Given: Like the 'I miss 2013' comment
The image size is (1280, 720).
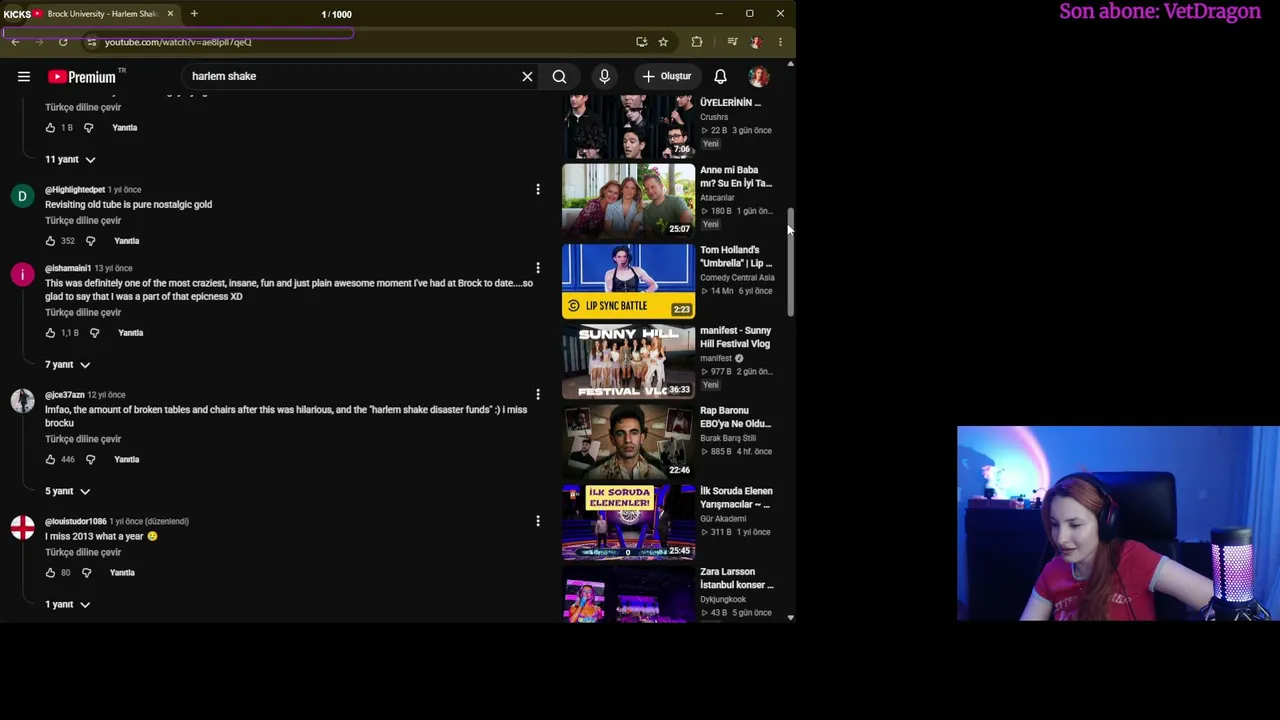Looking at the screenshot, I should pos(50,573).
